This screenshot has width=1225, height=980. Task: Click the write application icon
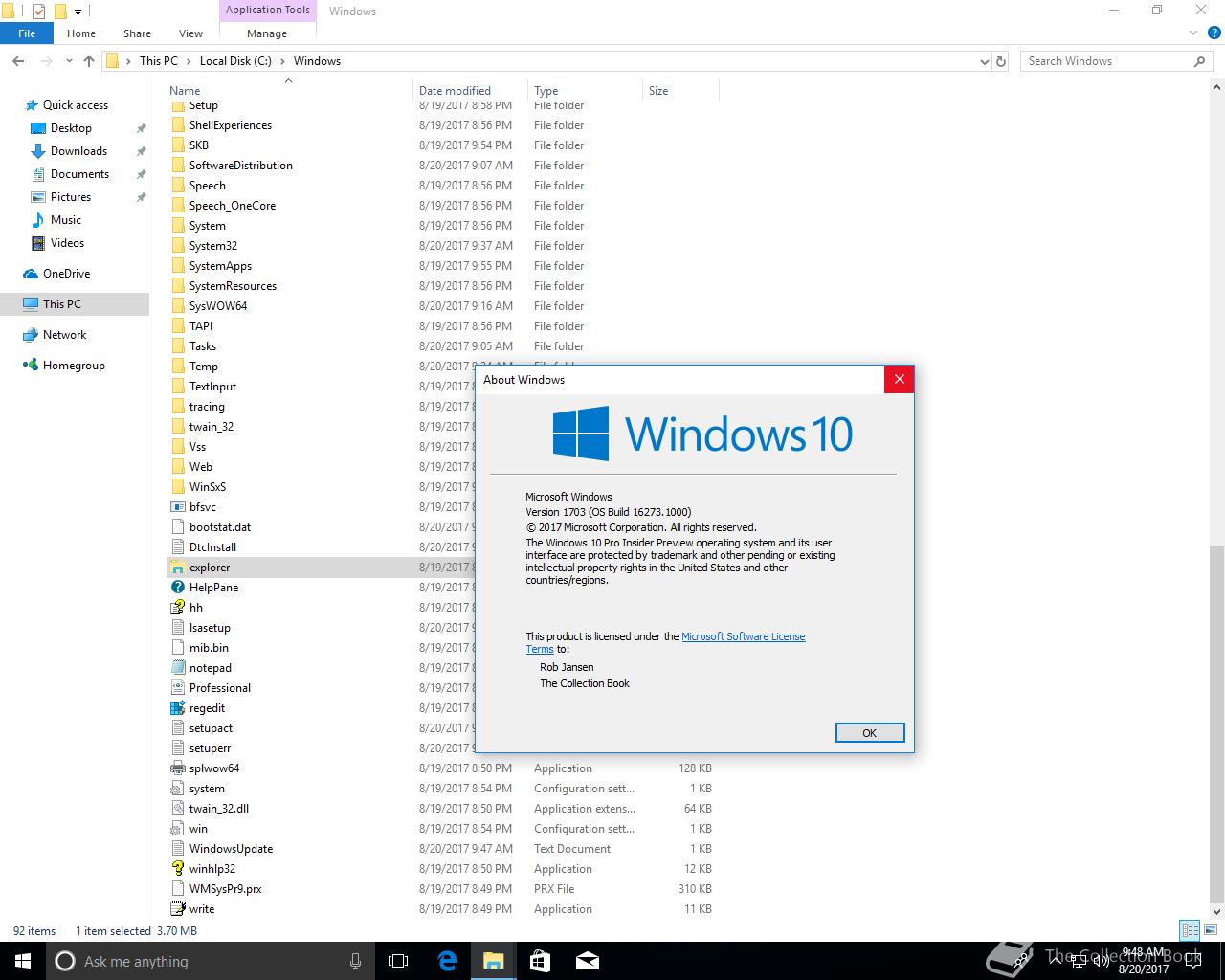pyautogui.click(x=177, y=909)
